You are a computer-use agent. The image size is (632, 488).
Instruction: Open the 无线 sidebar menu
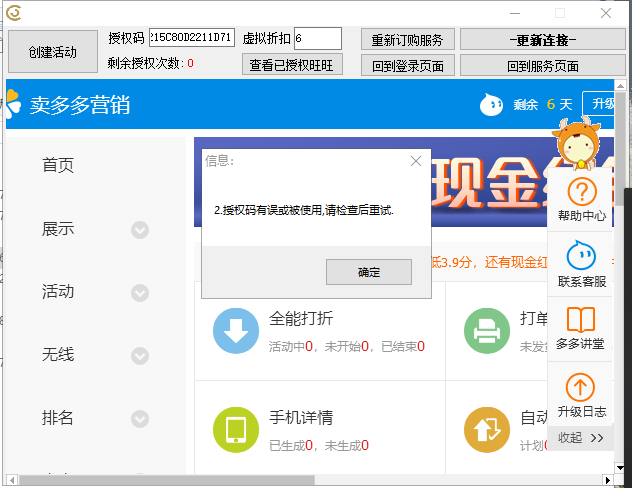tap(58, 355)
